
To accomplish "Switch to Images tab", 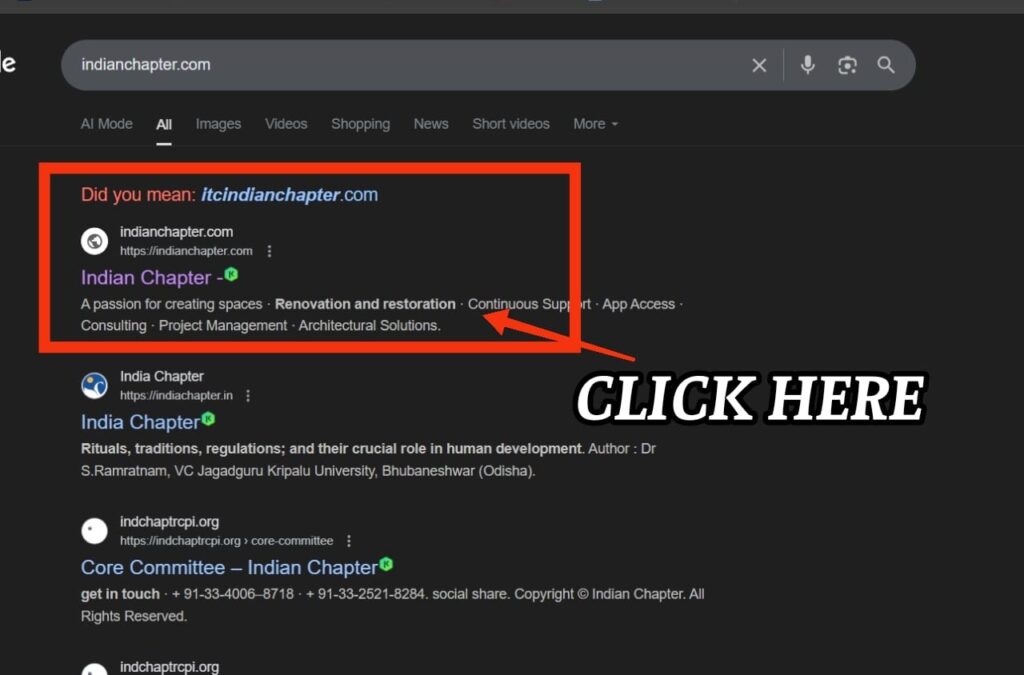I will (x=218, y=124).
